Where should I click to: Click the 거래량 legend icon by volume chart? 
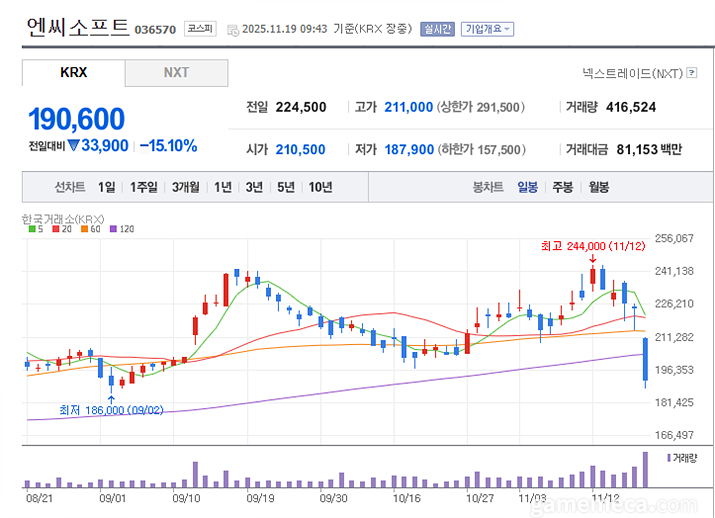coord(665,459)
